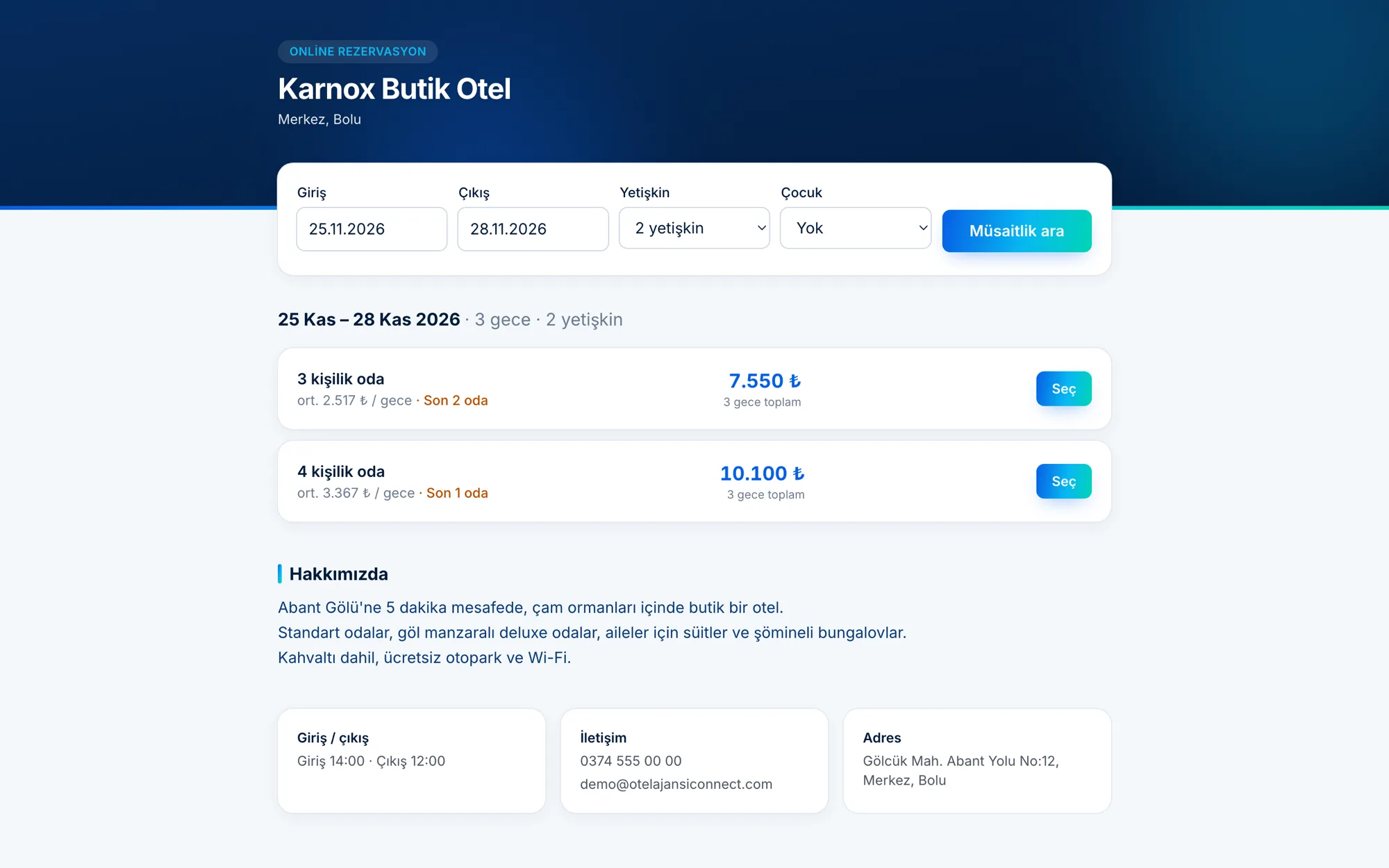Screen dimensions: 1389x868
Task: Click the phone number 0374 555 00 00
Action: tap(631, 761)
